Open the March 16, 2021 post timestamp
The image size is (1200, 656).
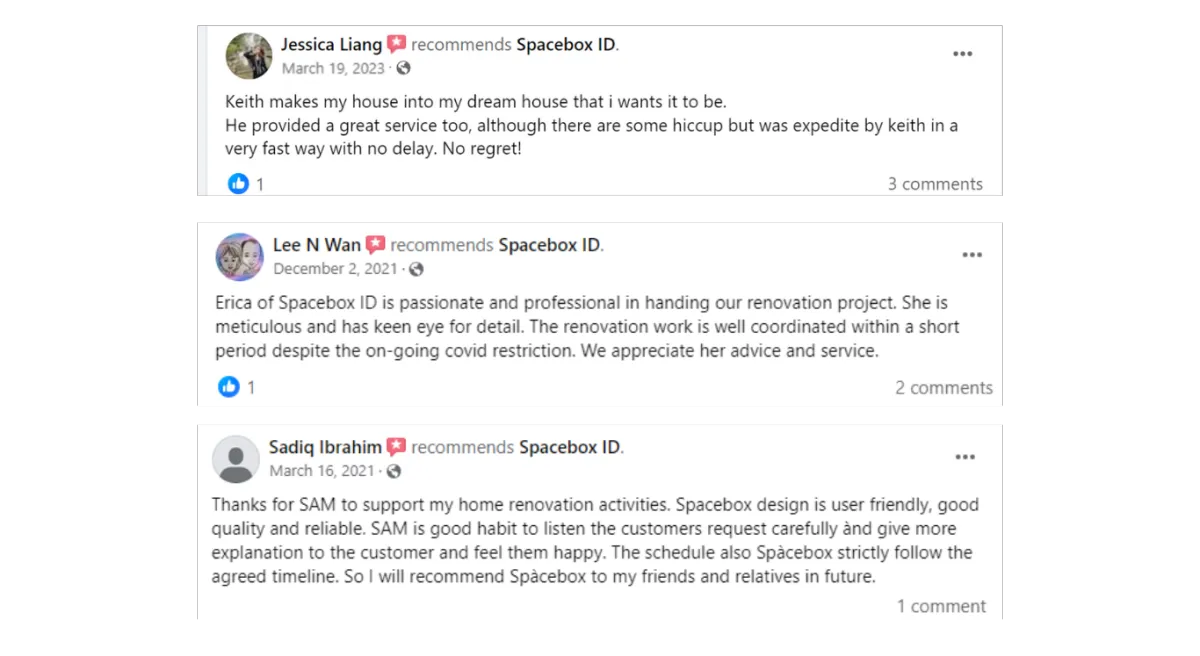click(322, 471)
